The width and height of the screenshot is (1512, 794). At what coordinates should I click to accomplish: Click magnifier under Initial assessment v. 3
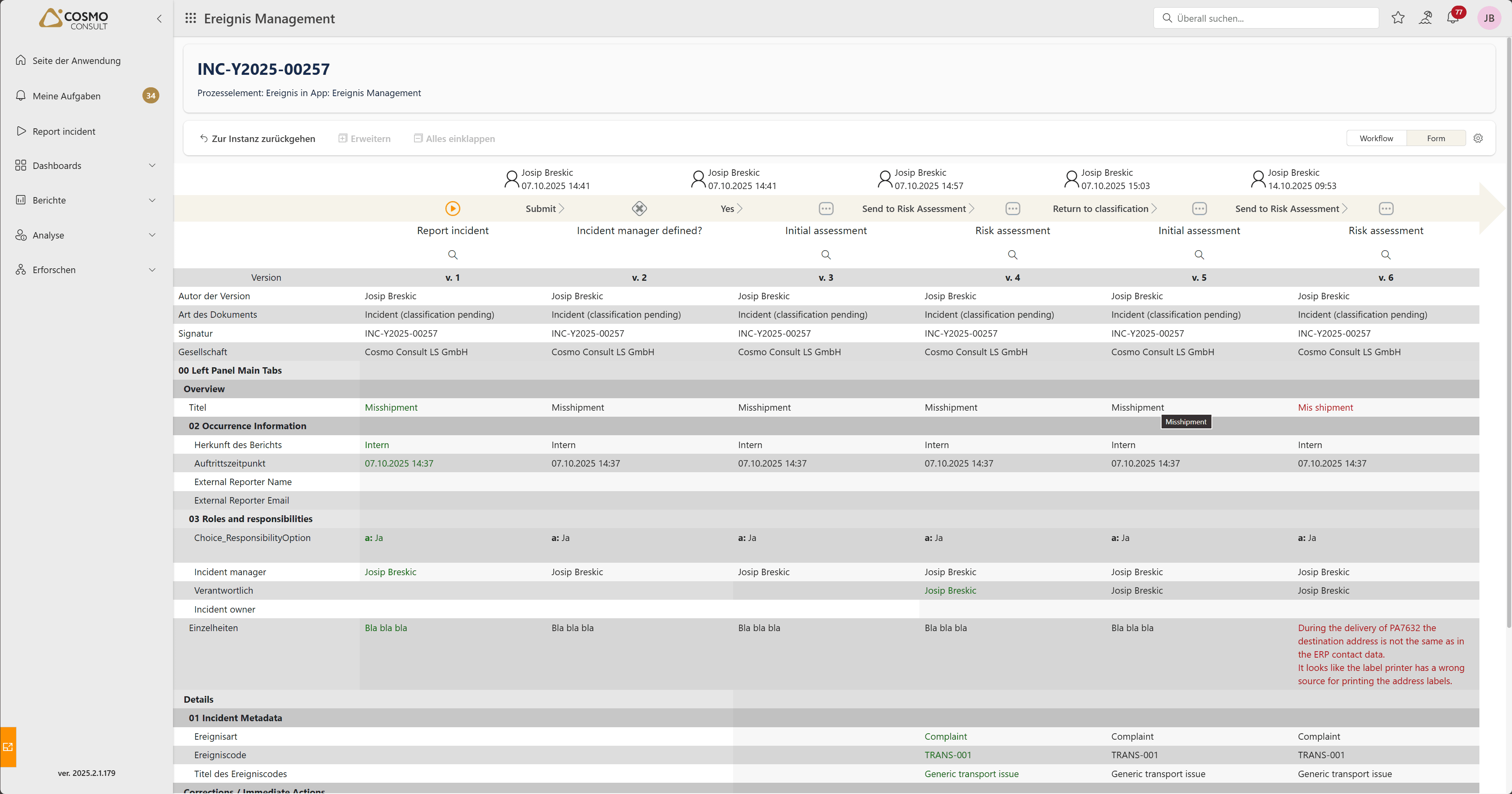pos(826,255)
